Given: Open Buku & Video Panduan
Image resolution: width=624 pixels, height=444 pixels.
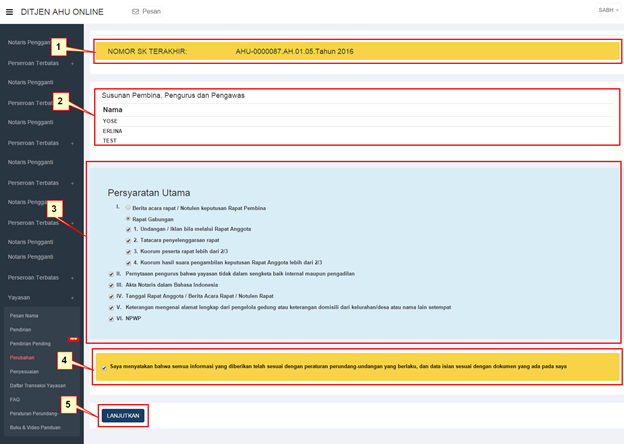Looking at the screenshot, I should pos(33,426).
